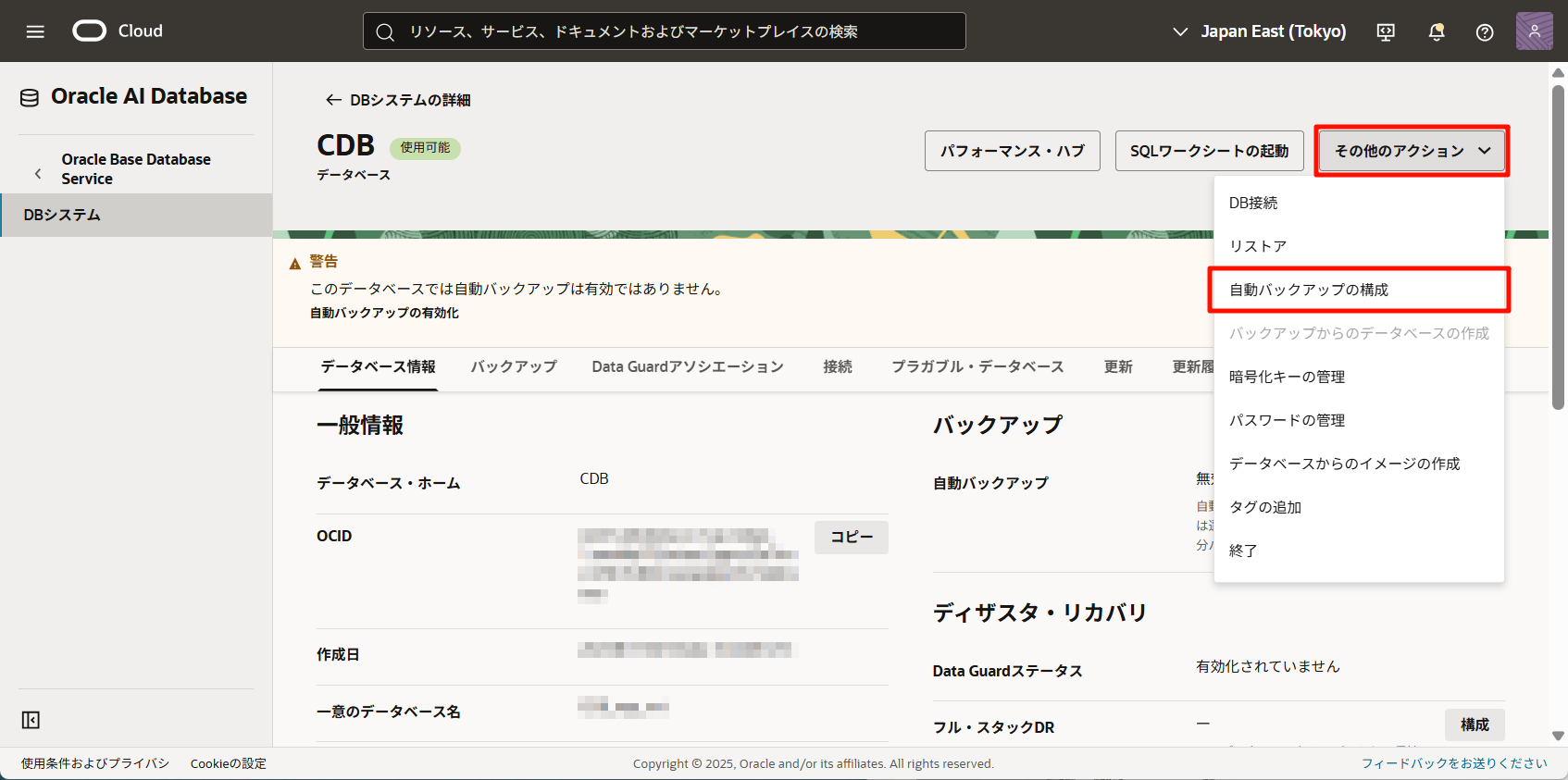Open the help question mark icon
This screenshot has height=780, width=1568.
point(1485,32)
